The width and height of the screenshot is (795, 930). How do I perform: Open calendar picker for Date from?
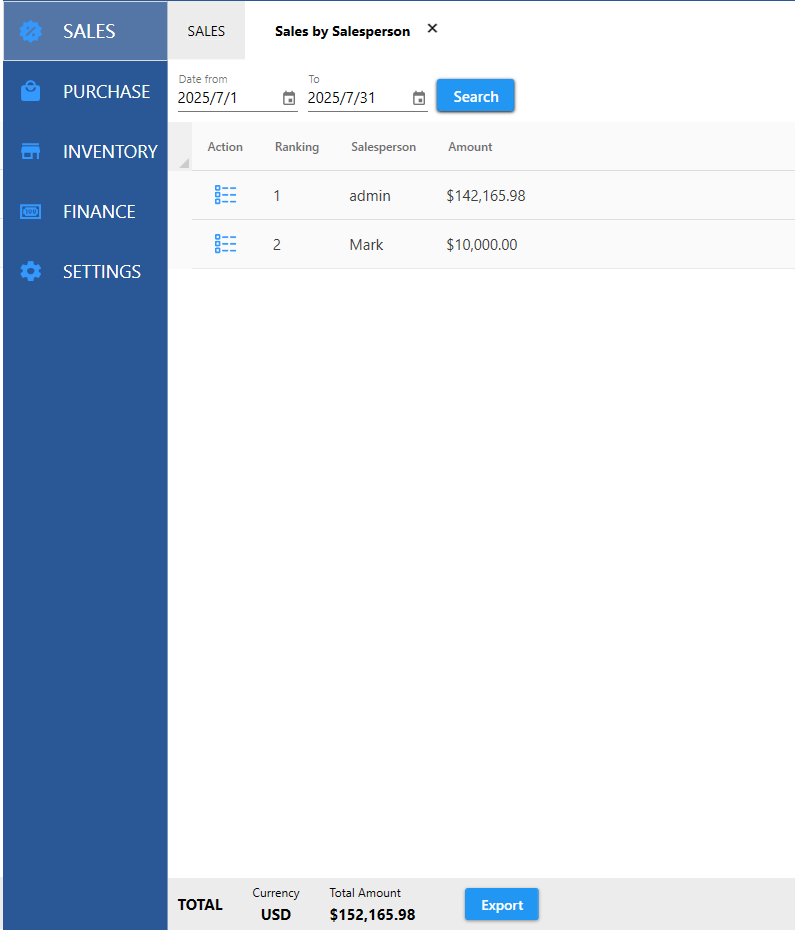289,98
